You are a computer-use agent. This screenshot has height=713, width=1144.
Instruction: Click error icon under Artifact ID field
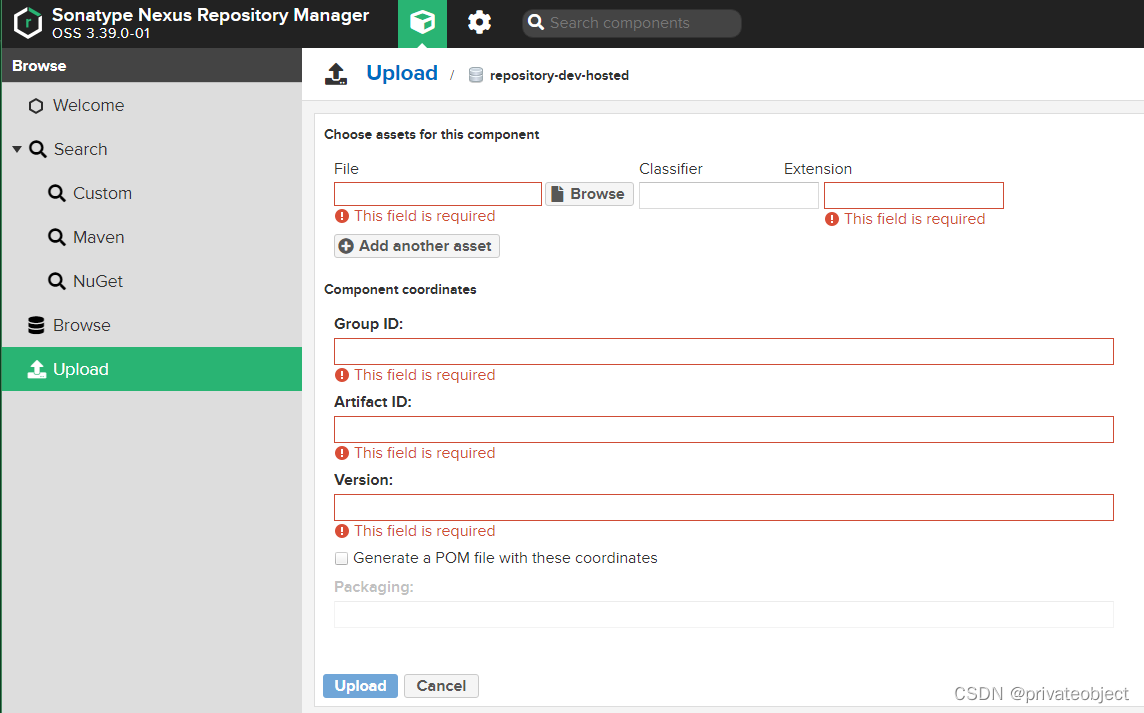341,453
